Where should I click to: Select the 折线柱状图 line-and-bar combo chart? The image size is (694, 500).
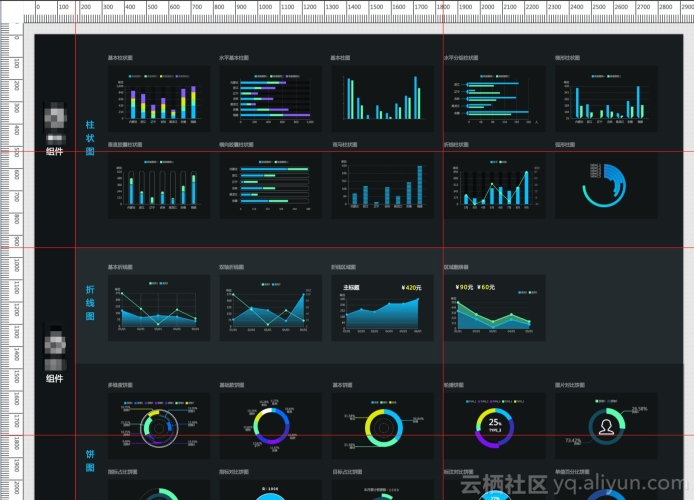pyautogui.click(x=494, y=185)
